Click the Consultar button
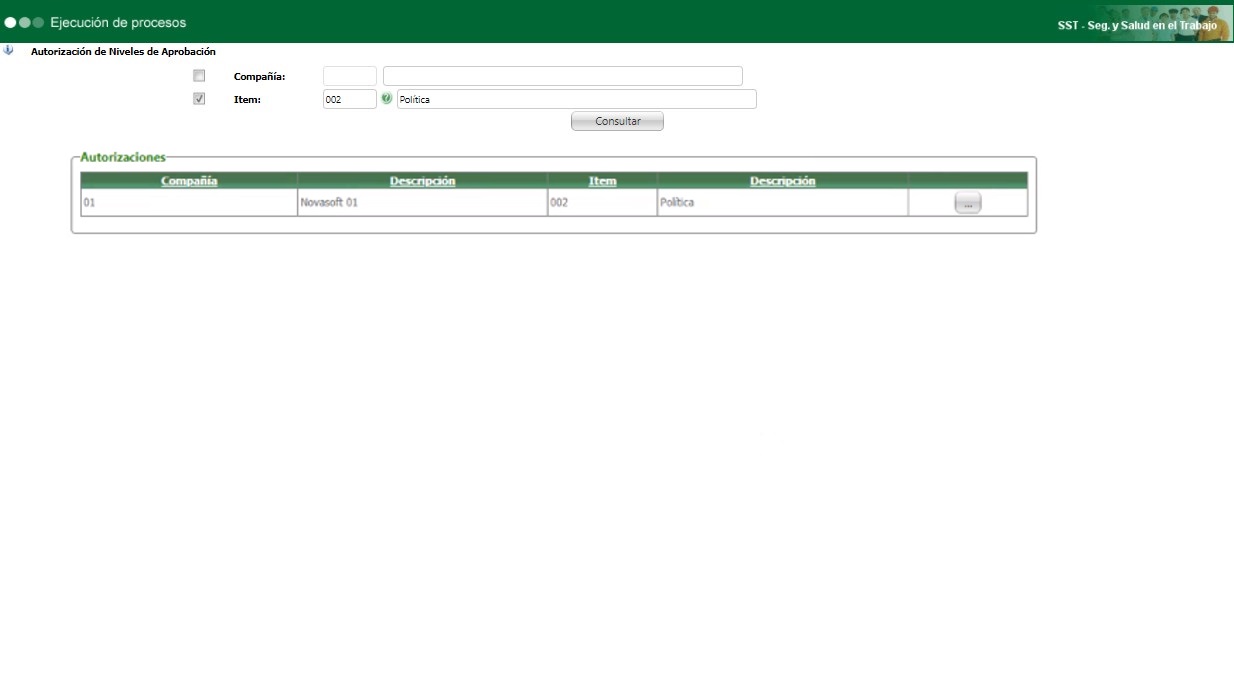The width and height of the screenshot is (1234, 698). tap(617, 121)
